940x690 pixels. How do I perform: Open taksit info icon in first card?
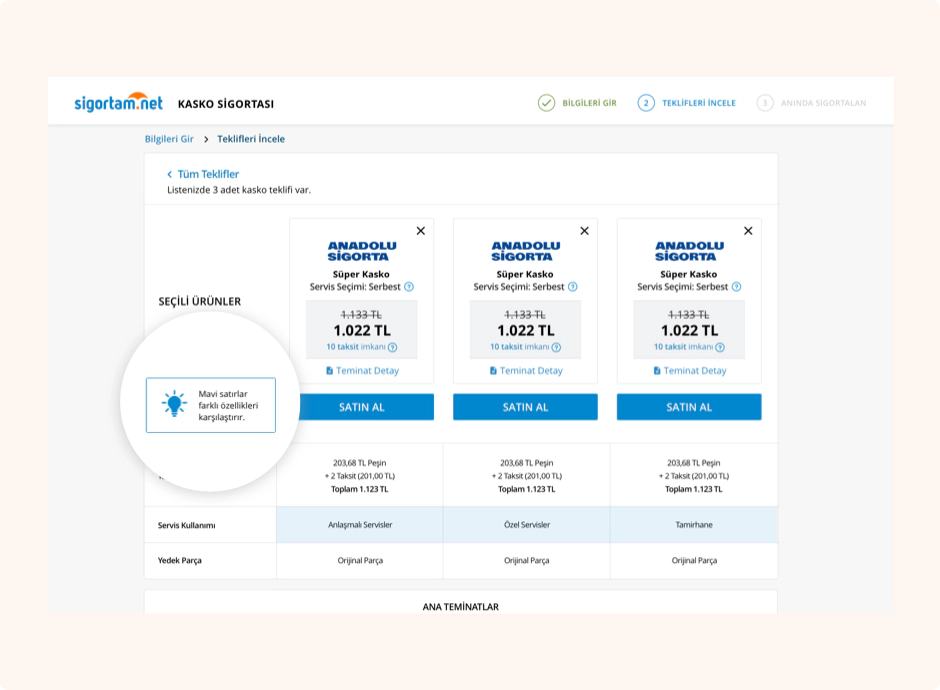click(x=393, y=347)
